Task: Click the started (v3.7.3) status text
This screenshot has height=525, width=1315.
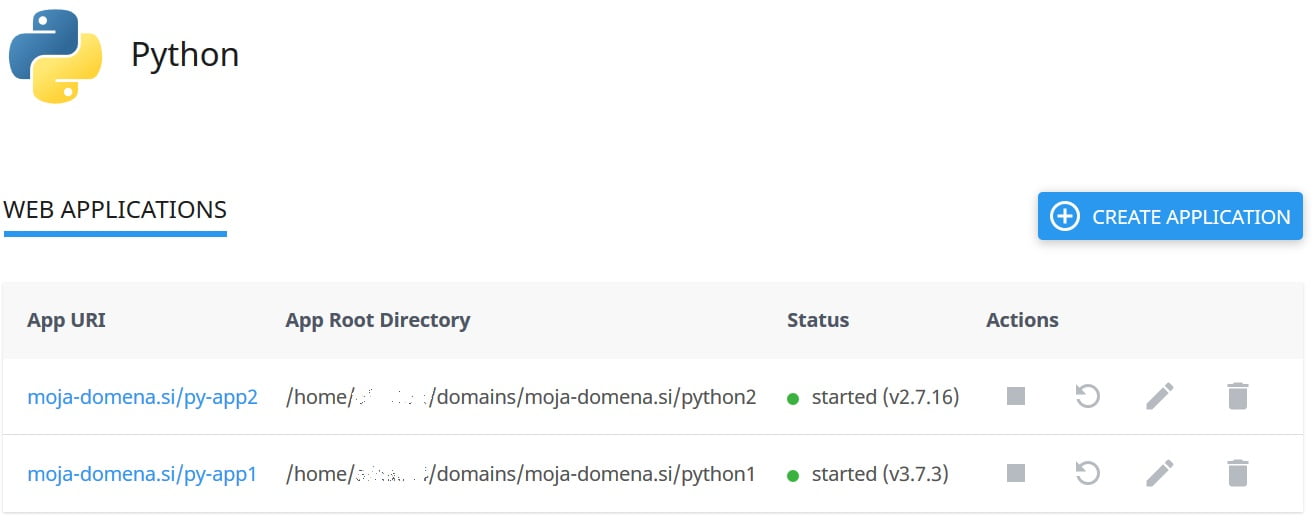Action: point(878,473)
